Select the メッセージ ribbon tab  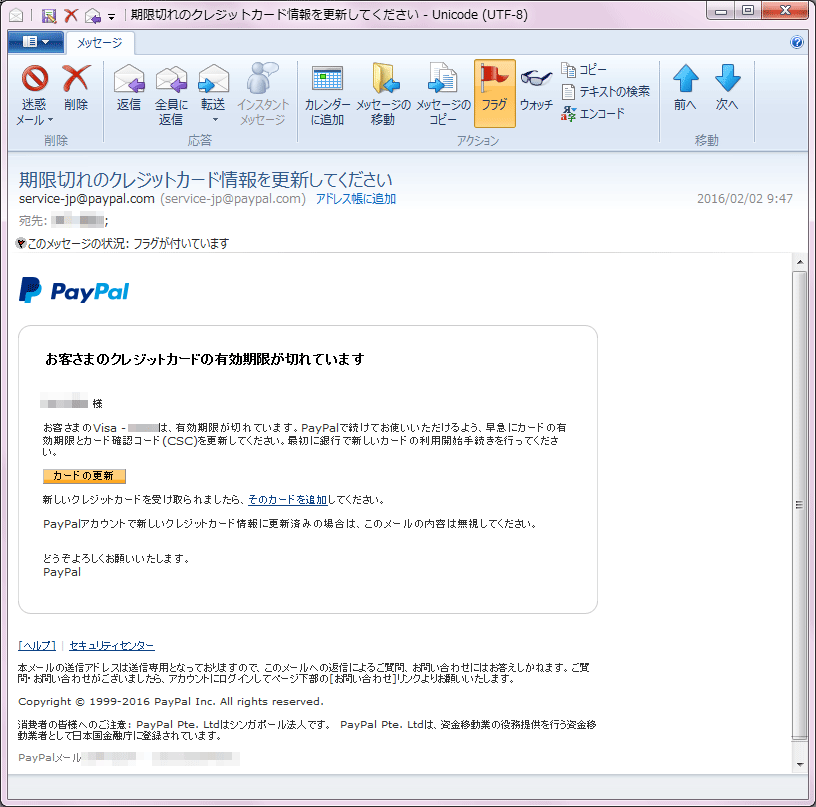coord(100,43)
